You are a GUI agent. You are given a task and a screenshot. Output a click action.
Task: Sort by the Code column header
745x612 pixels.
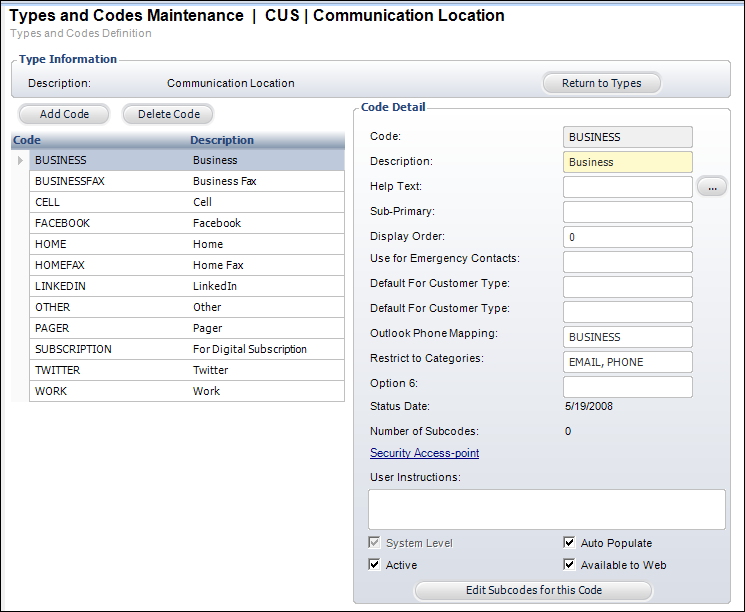coord(27,140)
